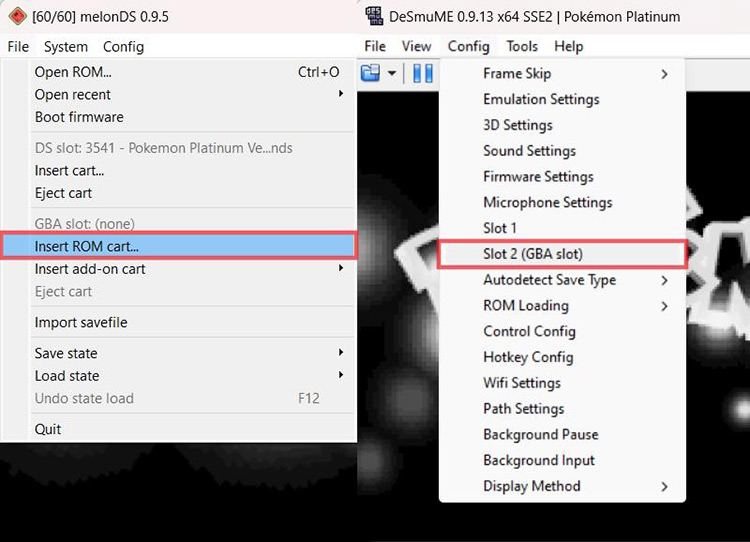Open DeSmuME View menu
This screenshot has width=750, height=542.
tap(417, 46)
